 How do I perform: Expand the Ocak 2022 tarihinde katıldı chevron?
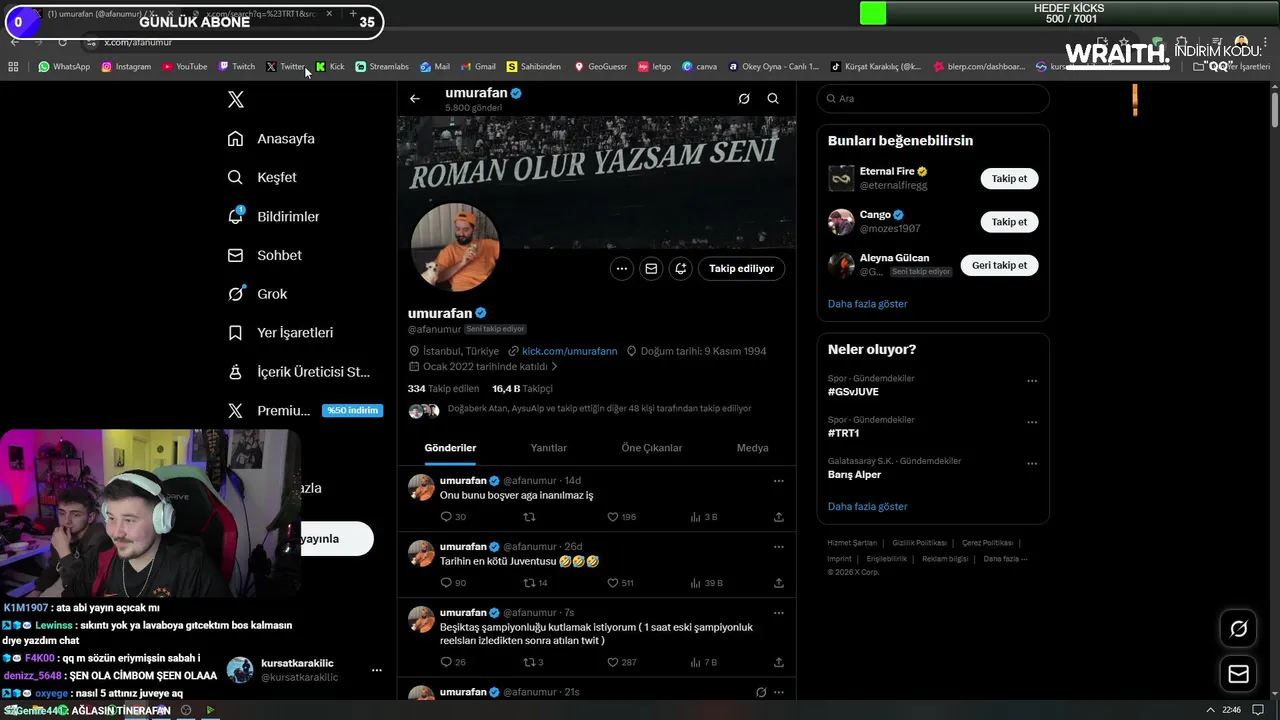[554, 367]
